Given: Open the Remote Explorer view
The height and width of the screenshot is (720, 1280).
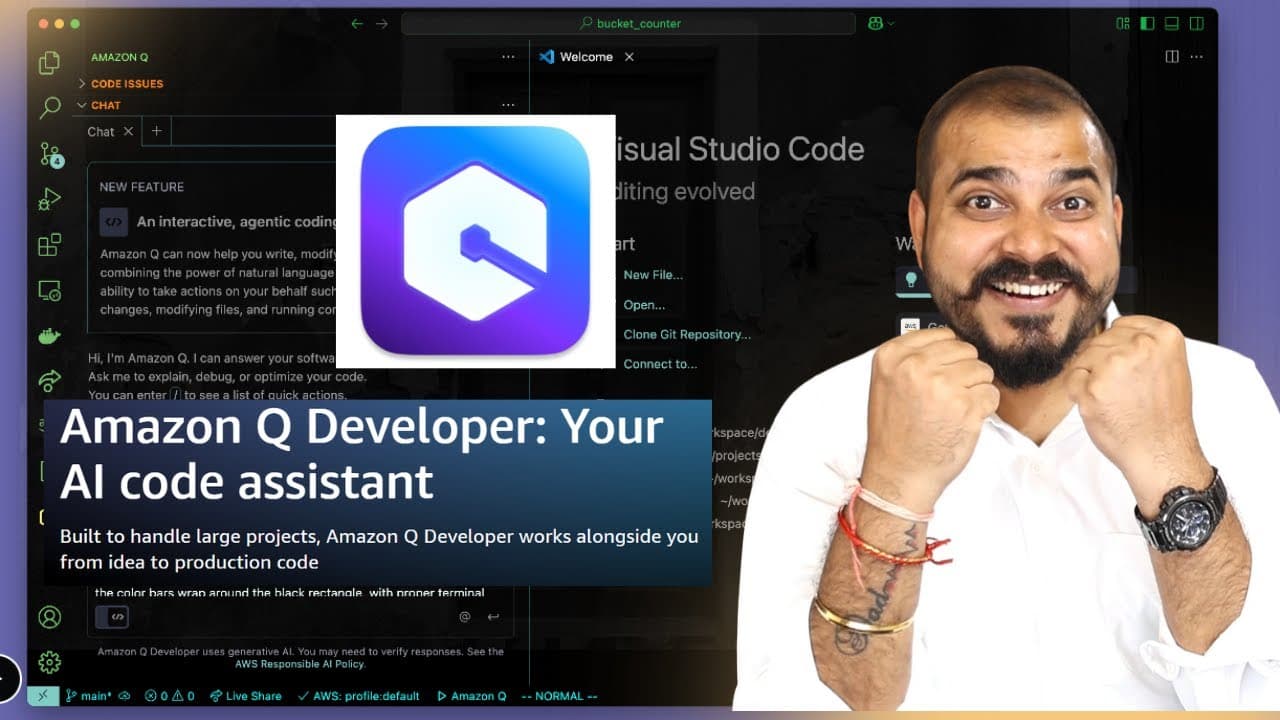Looking at the screenshot, I should tap(49, 290).
